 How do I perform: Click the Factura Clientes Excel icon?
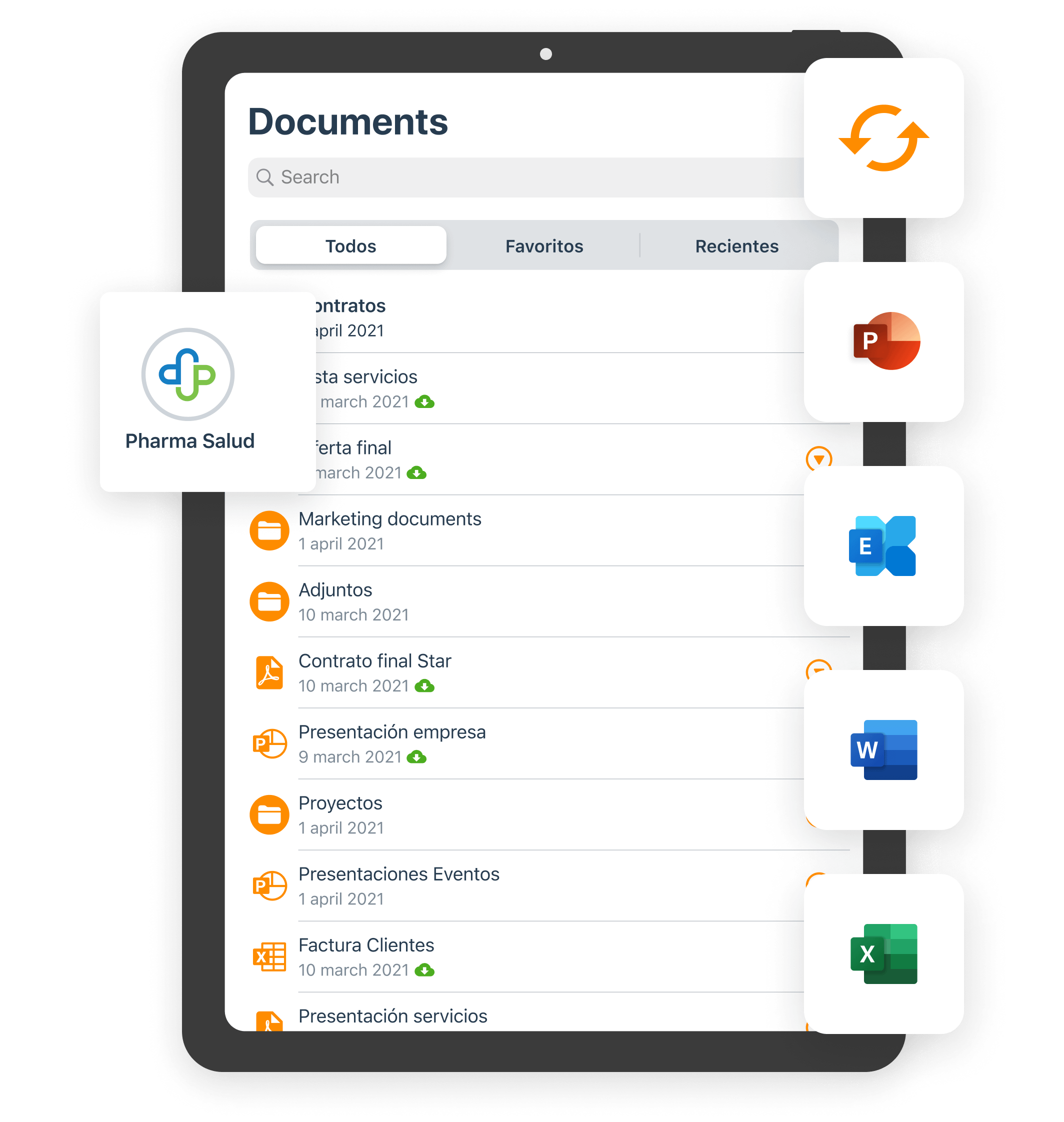[269, 957]
